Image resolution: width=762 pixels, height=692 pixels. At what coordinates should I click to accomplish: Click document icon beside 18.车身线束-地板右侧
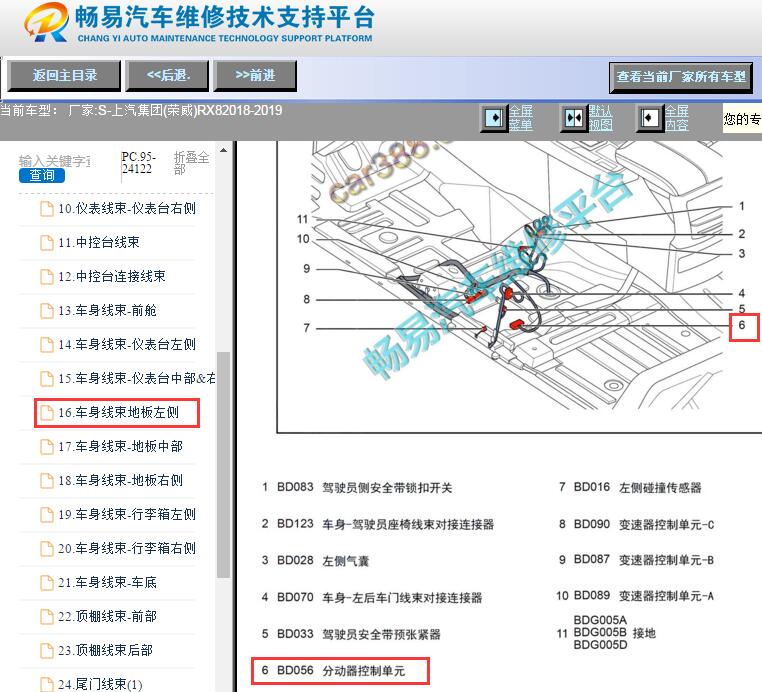(47, 481)
